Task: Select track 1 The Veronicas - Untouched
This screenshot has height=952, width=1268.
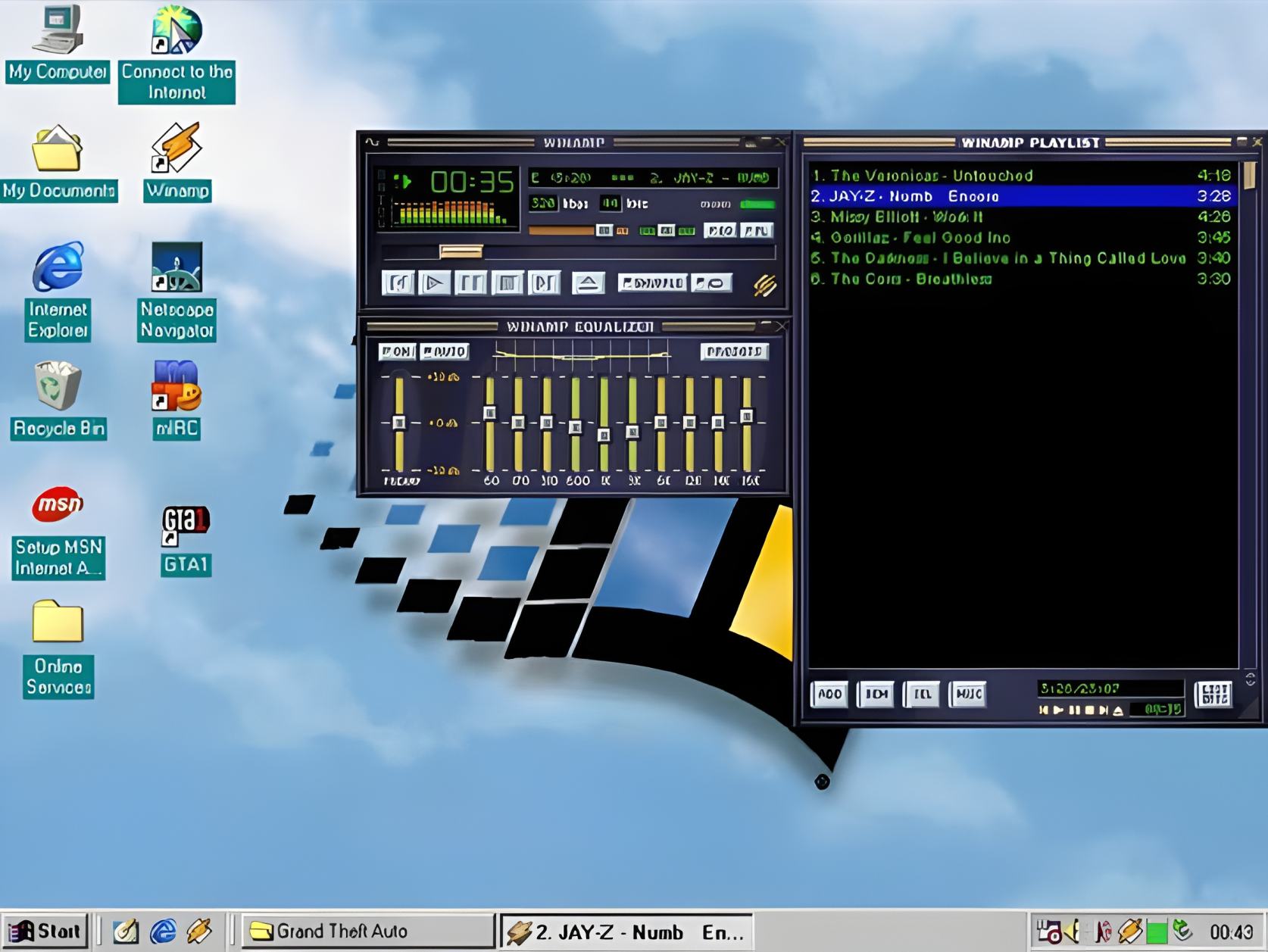Action: click(x=1020, y=176)
